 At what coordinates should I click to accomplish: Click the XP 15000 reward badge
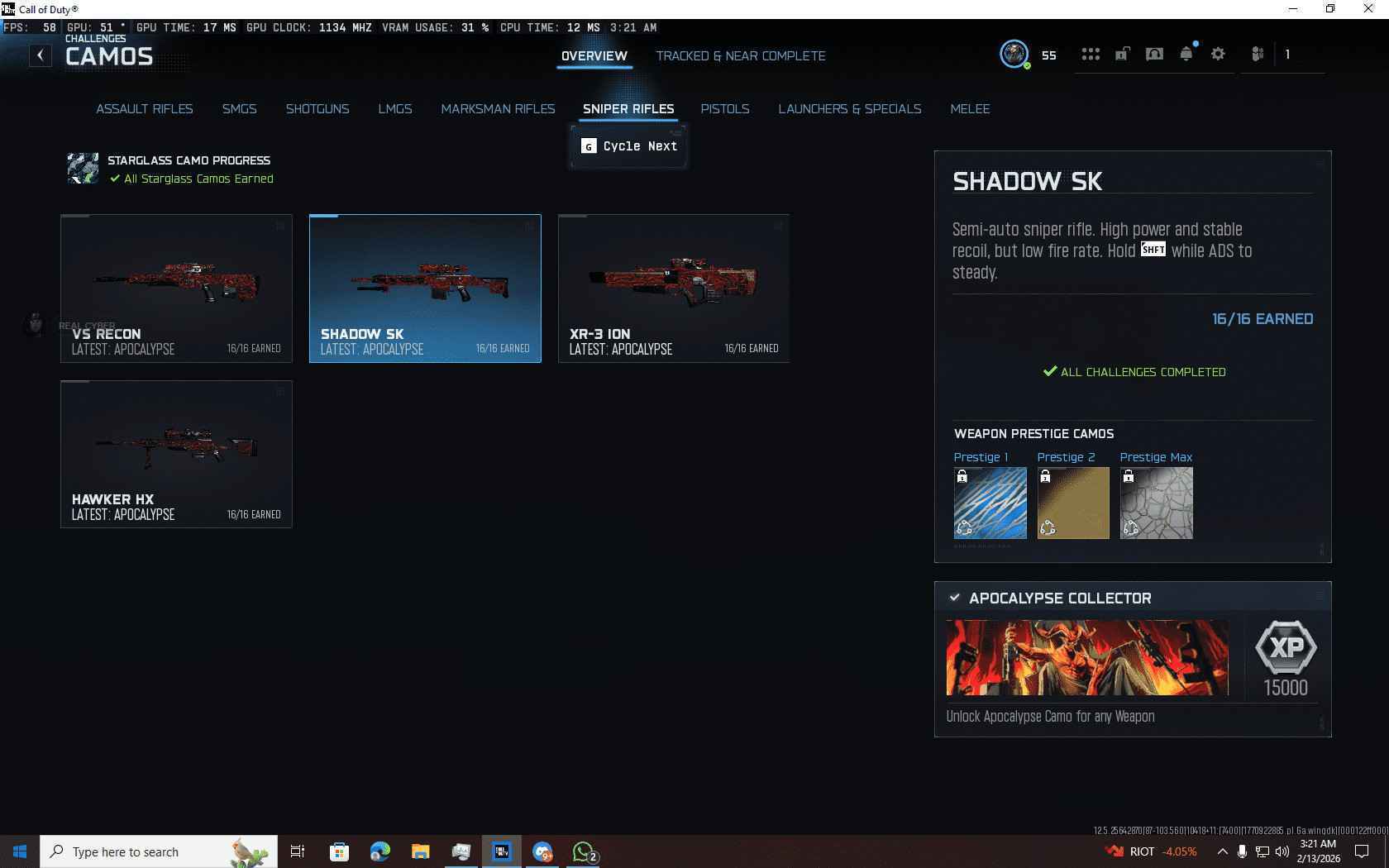click(x=1286, y=647)
